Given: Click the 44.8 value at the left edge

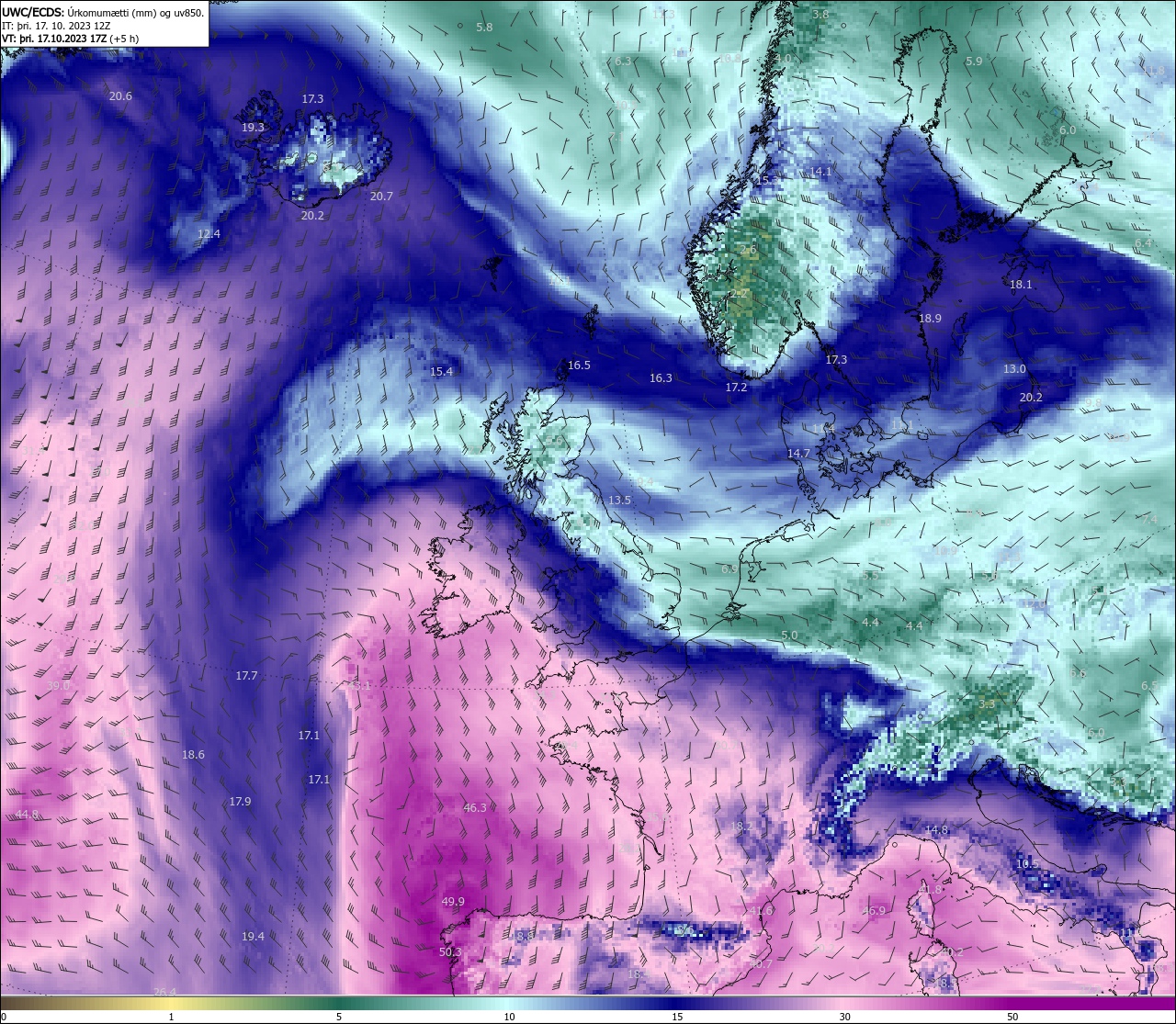Looking at the screenshot, I should tap(28, 815).
